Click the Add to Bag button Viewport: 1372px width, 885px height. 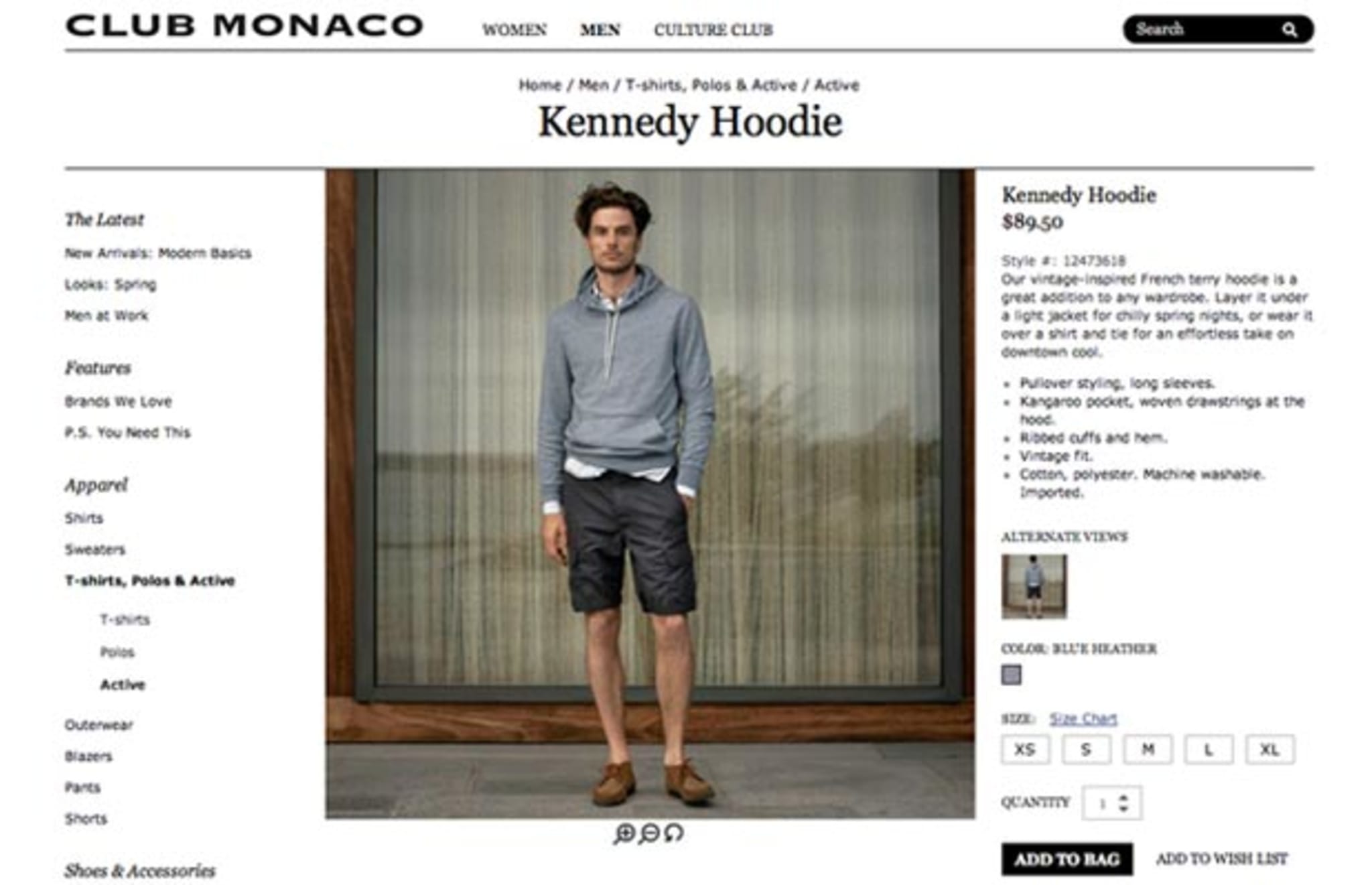pyautogui.click(x=1067, y=859)
